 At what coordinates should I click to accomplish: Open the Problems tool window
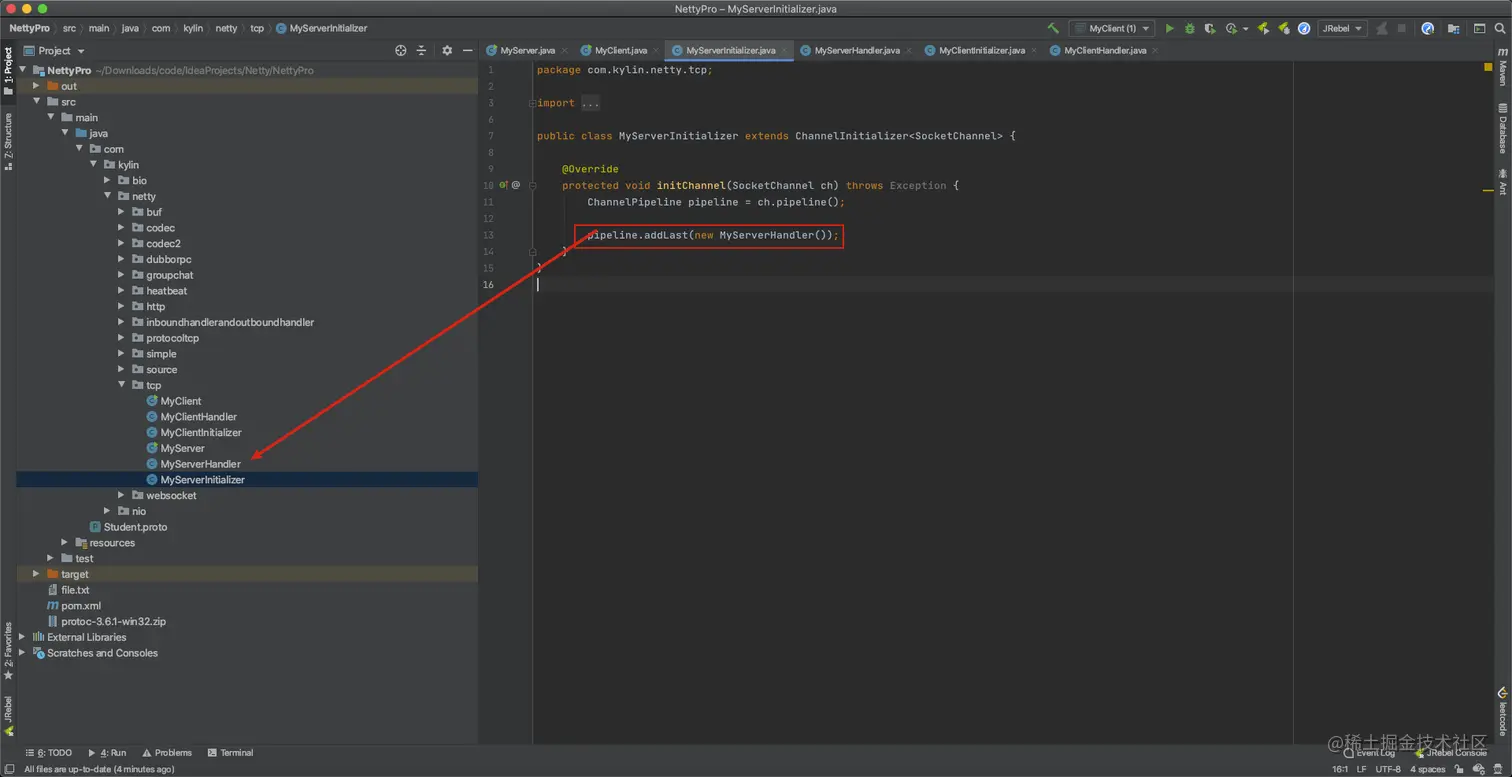pyautogui.click(x=167, y=753)
